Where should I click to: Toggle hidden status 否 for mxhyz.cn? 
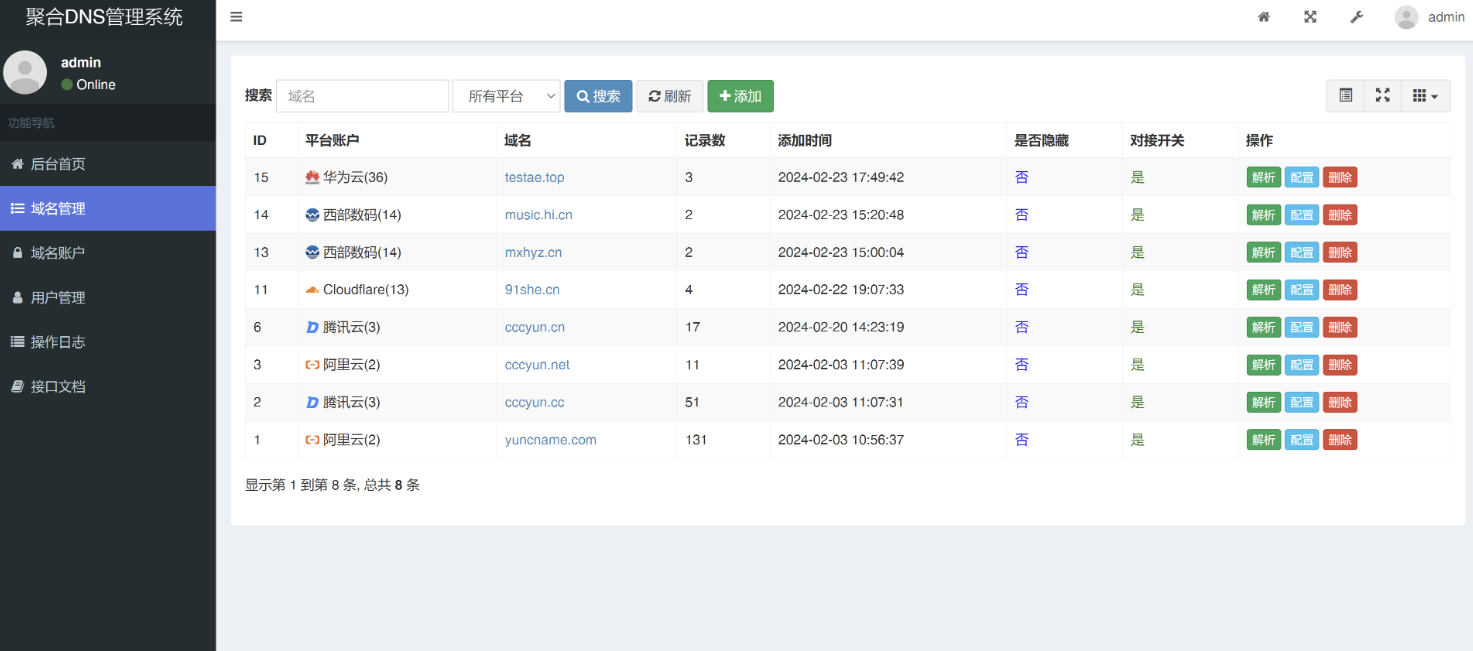point(1021,252)
